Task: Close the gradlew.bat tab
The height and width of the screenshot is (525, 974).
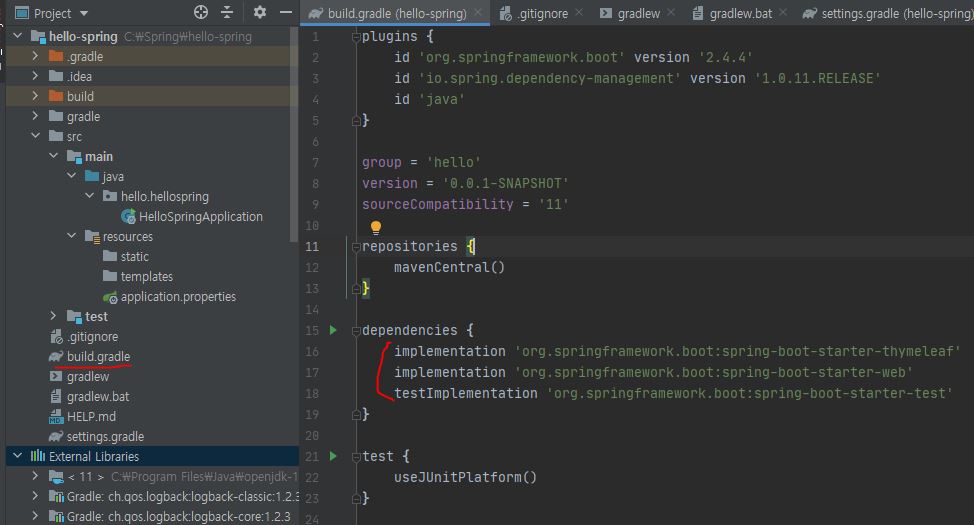Action: 783,12
